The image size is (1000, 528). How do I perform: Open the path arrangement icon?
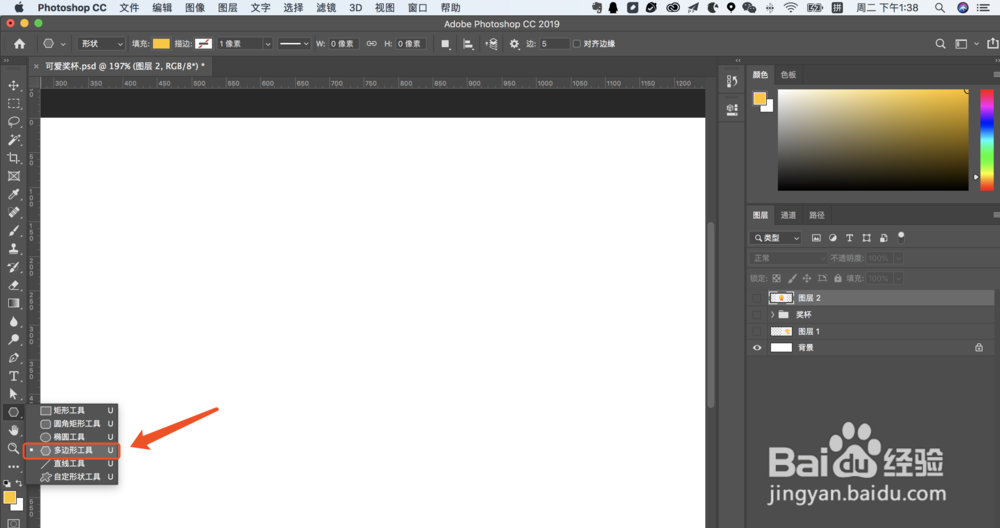point(491,44)
